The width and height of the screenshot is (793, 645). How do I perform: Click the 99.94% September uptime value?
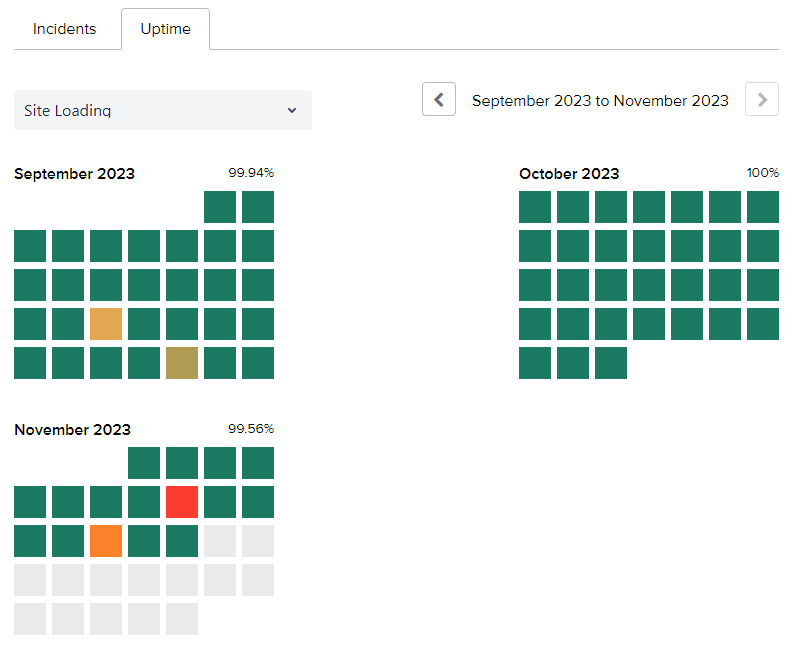(251, 173)
